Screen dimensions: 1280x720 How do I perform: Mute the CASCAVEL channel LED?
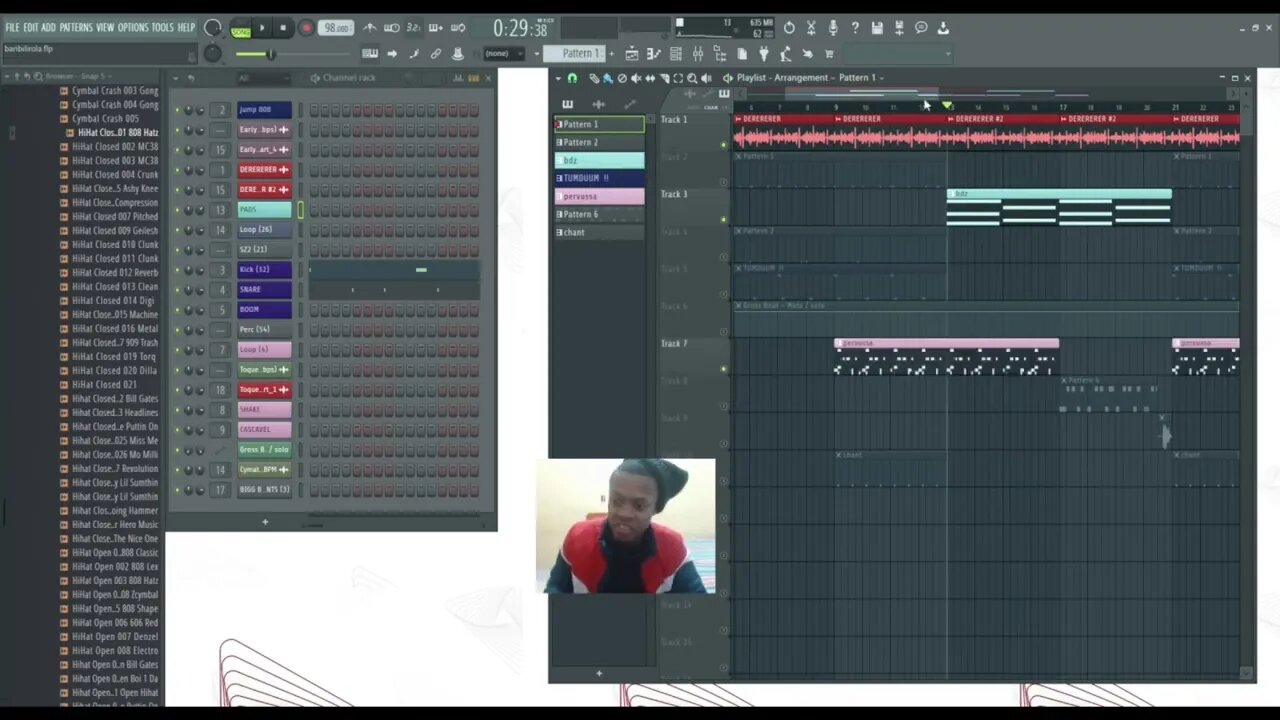177,430
